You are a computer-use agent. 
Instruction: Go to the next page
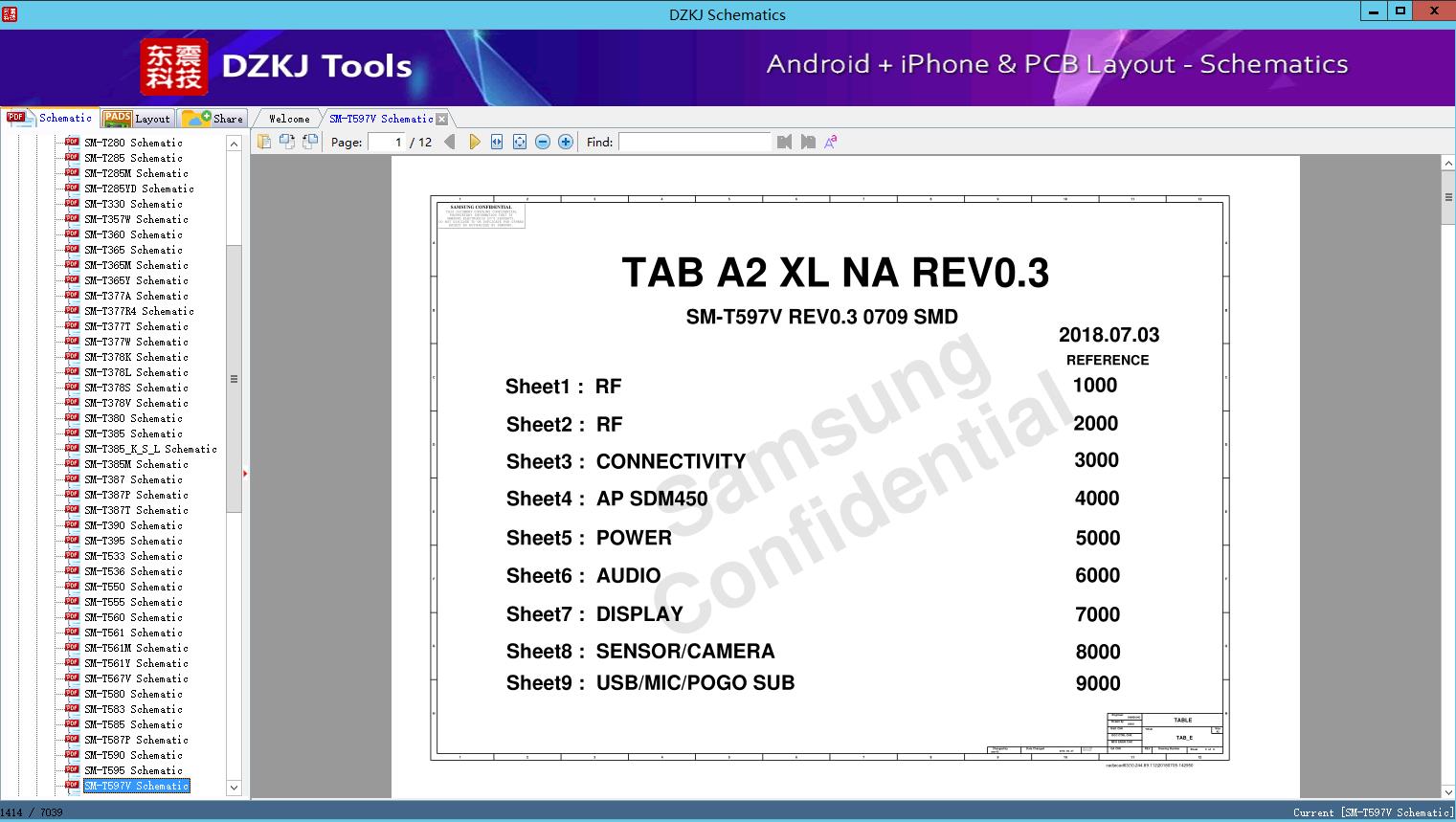474,142
